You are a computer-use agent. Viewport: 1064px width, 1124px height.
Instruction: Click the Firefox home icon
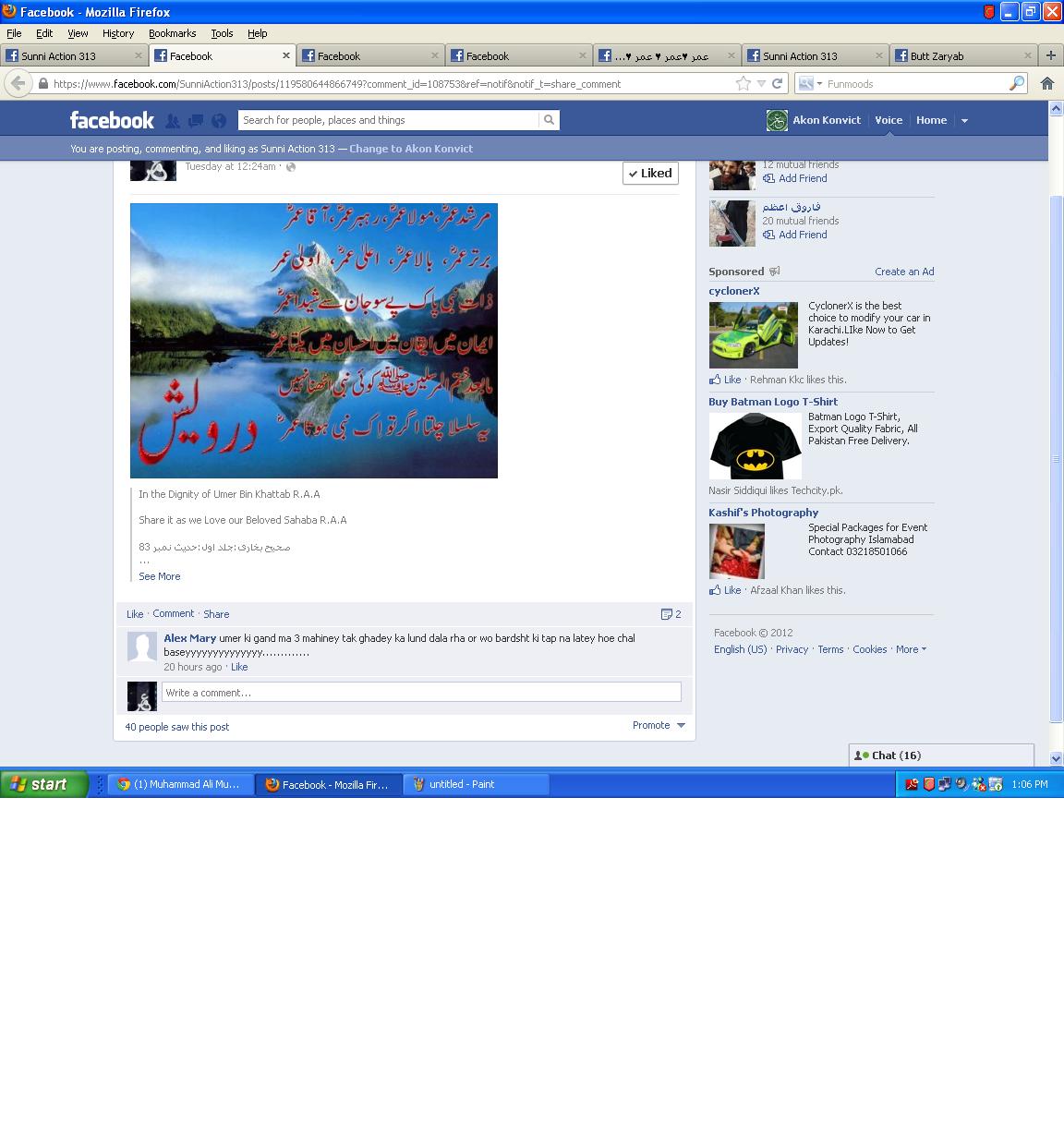1047,83
